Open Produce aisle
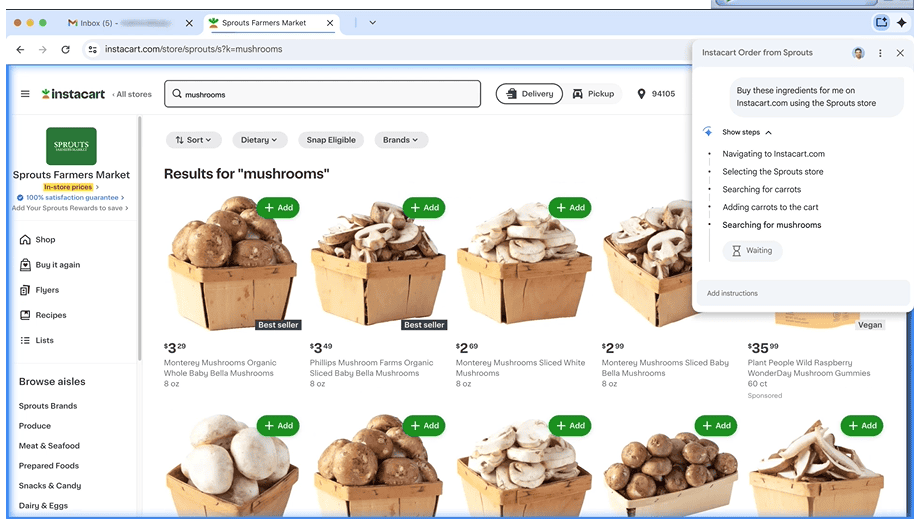 (x=35, y=426)
